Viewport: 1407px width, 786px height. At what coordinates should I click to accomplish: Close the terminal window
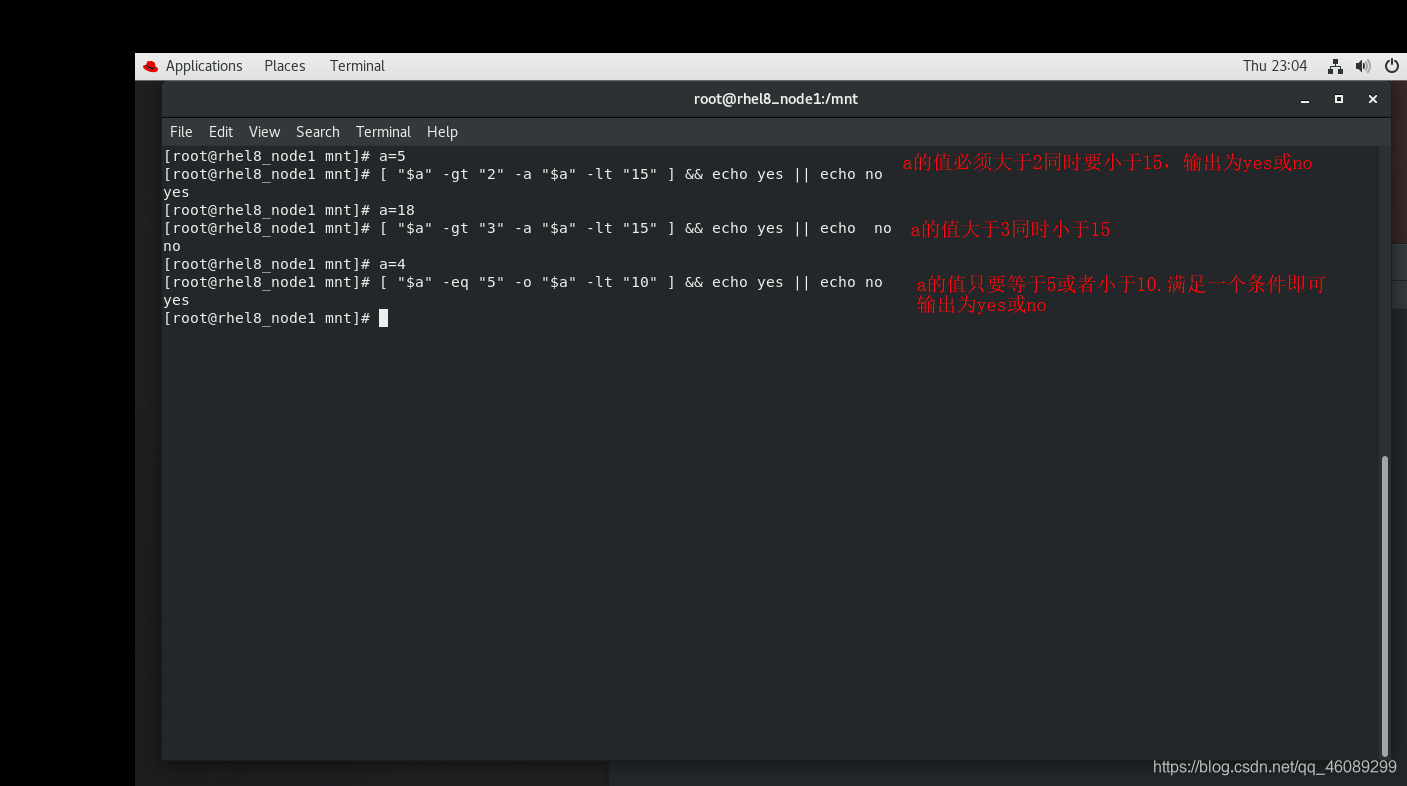1373,99
